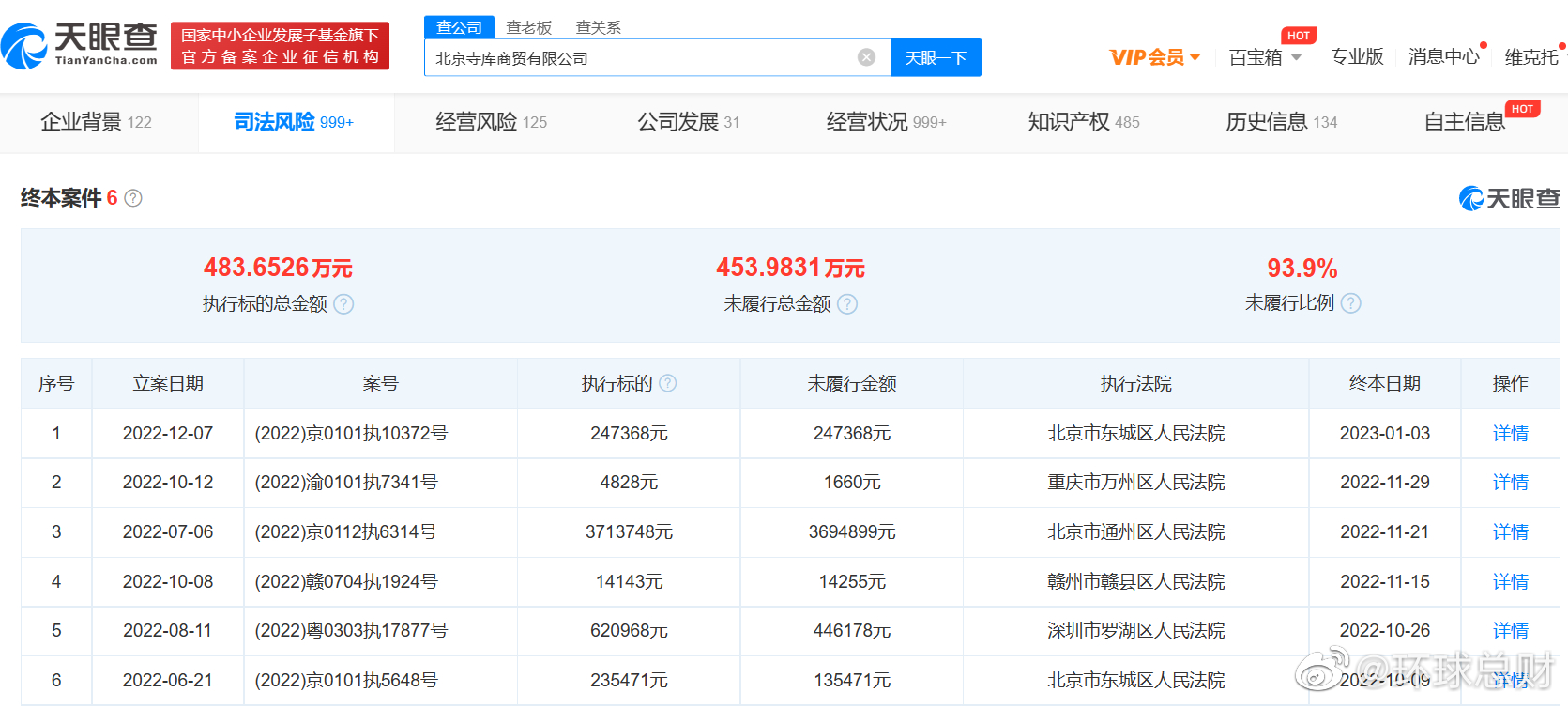Image resolution: width=1568 pixels, height=708 pixels.
Task: Open 消息中心
Action: pos(1444,57)
